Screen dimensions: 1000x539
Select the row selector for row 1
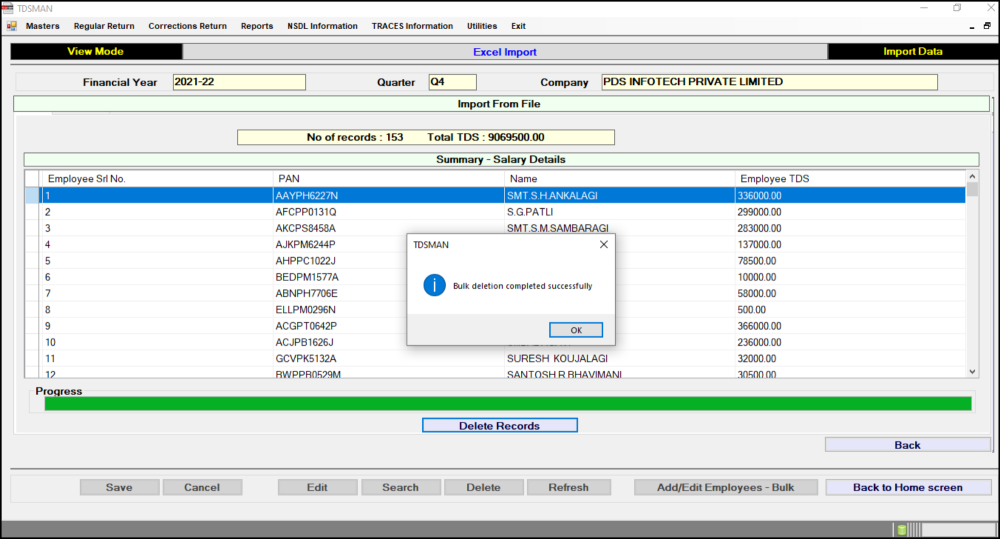click(x=33, y=196)
